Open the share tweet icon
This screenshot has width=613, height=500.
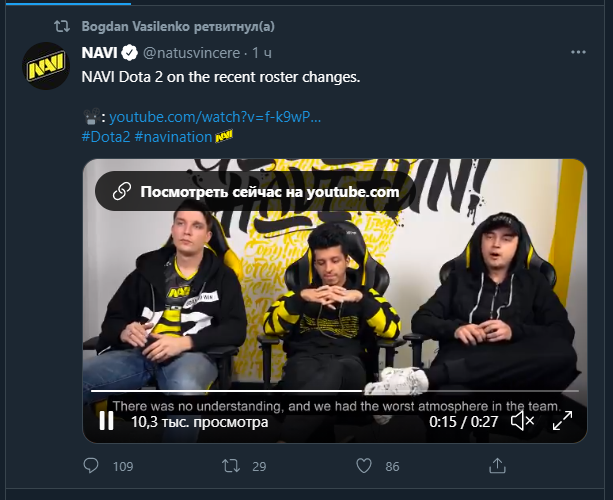[x=497, y=466]
